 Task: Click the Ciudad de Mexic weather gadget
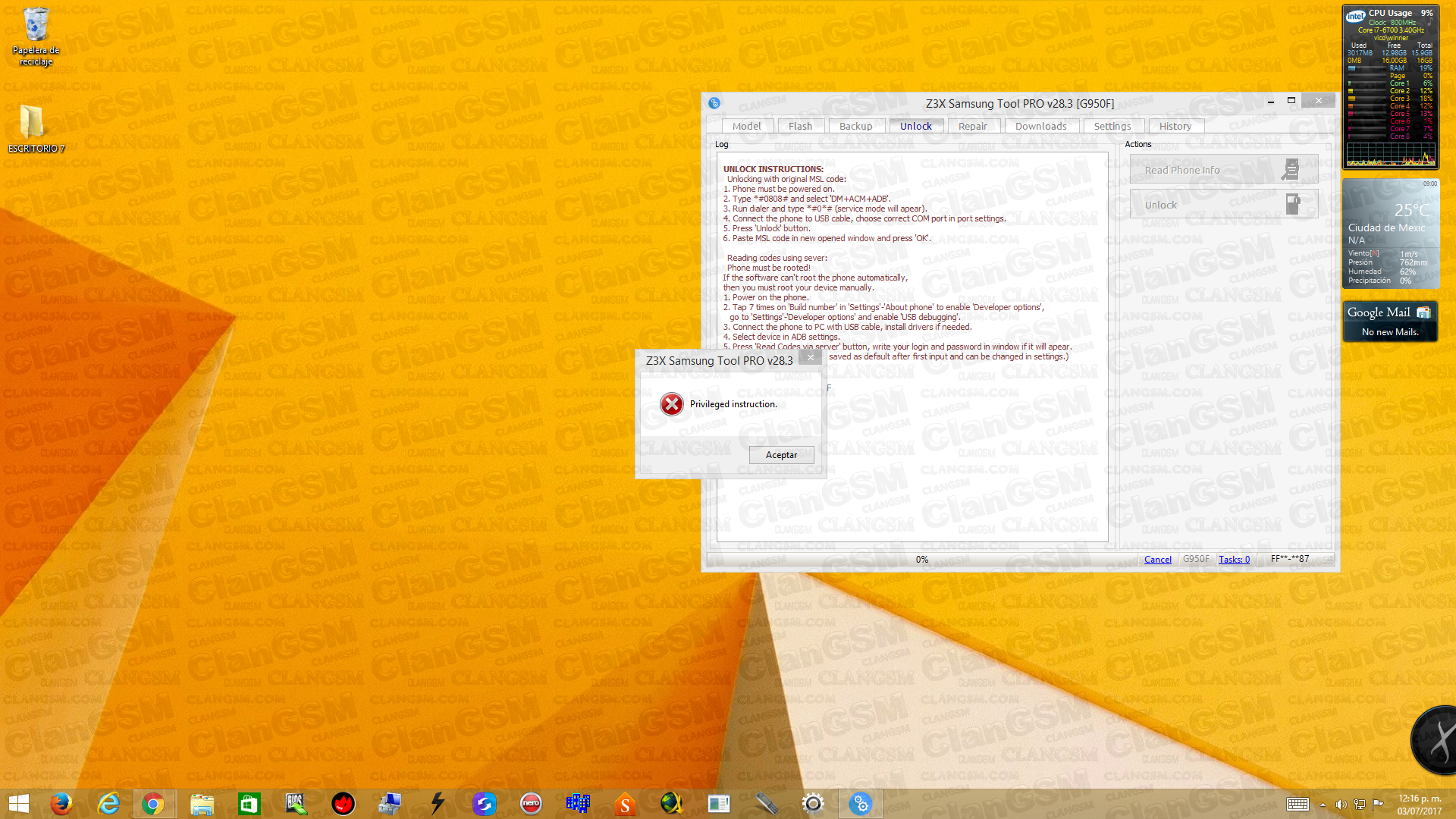point(1391,234)
